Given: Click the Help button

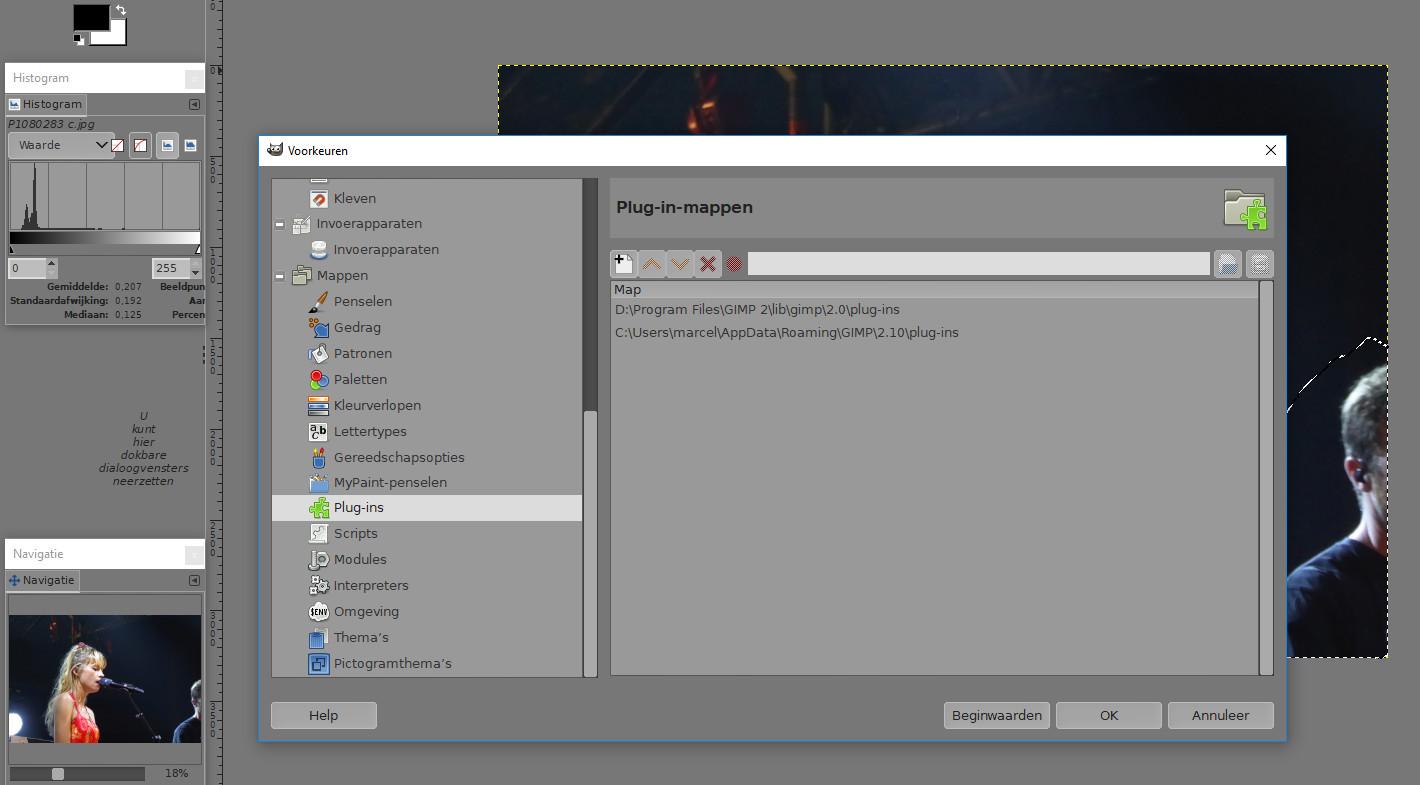Looking at the screenshot, I should [324, 715].
